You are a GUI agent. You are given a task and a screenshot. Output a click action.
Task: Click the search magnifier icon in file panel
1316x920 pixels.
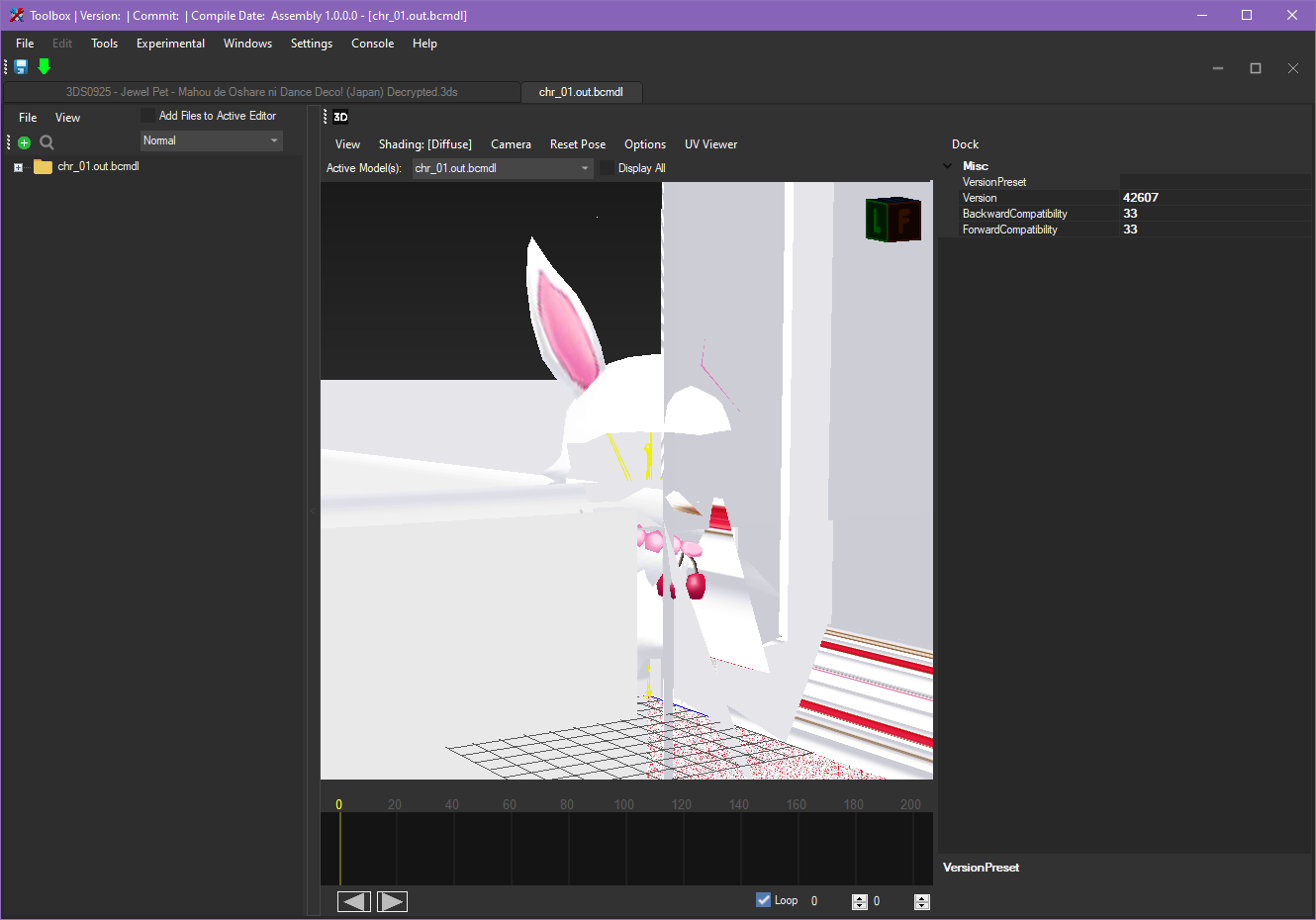47,142
